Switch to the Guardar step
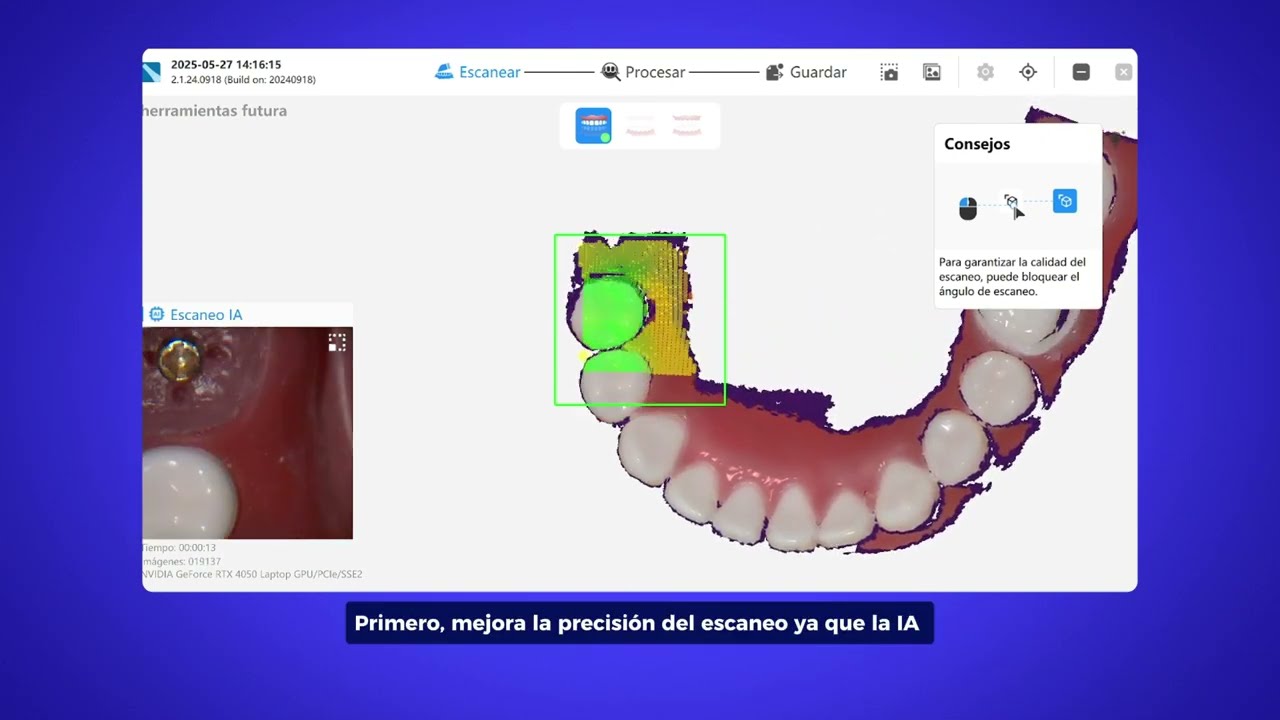The image size is (1280, 720). (x=806, y=72)
